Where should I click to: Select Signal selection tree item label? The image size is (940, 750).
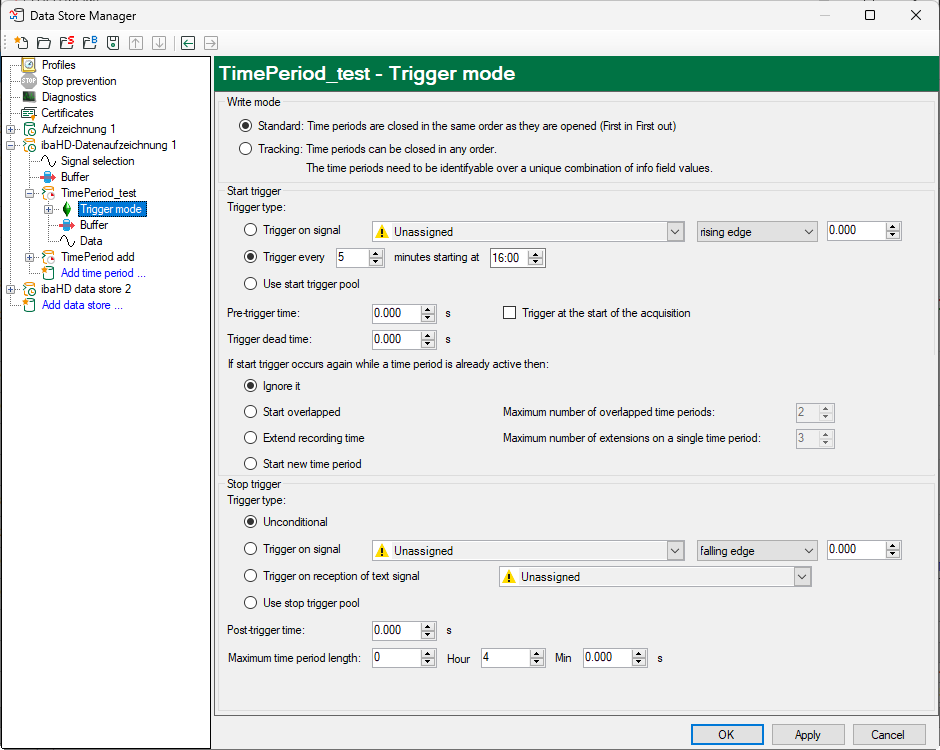97,161
